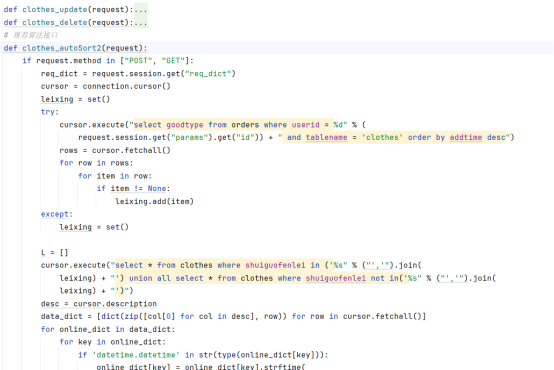Click 'union all select' in SQL string
Image resolution: width=554 pixels, height=370 pixels.
166,278
